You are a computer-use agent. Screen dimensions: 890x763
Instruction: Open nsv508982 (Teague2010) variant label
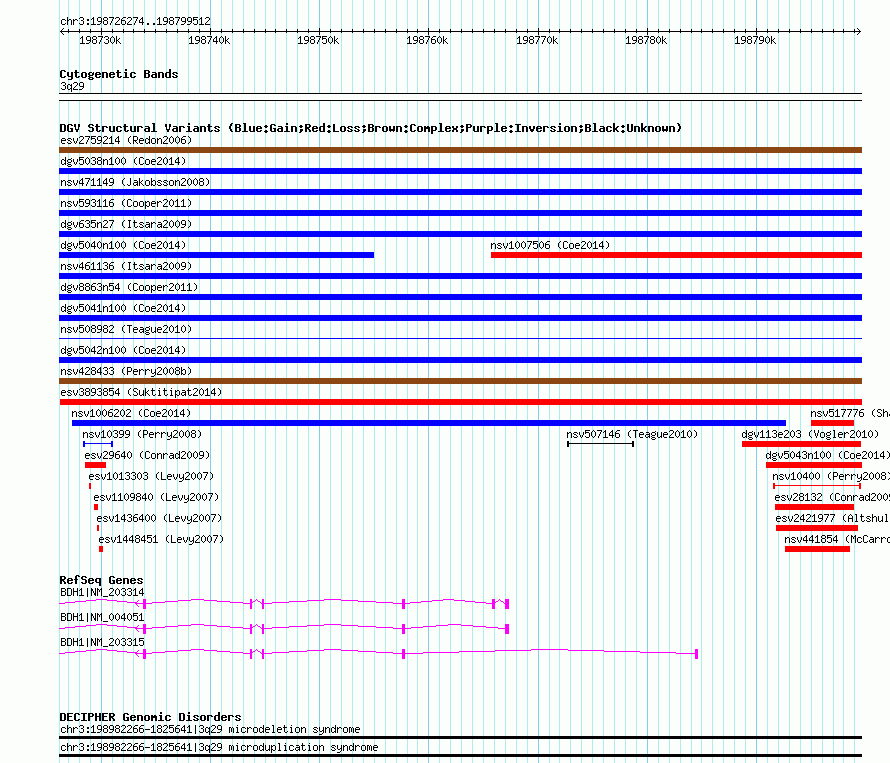click(126, 329)
